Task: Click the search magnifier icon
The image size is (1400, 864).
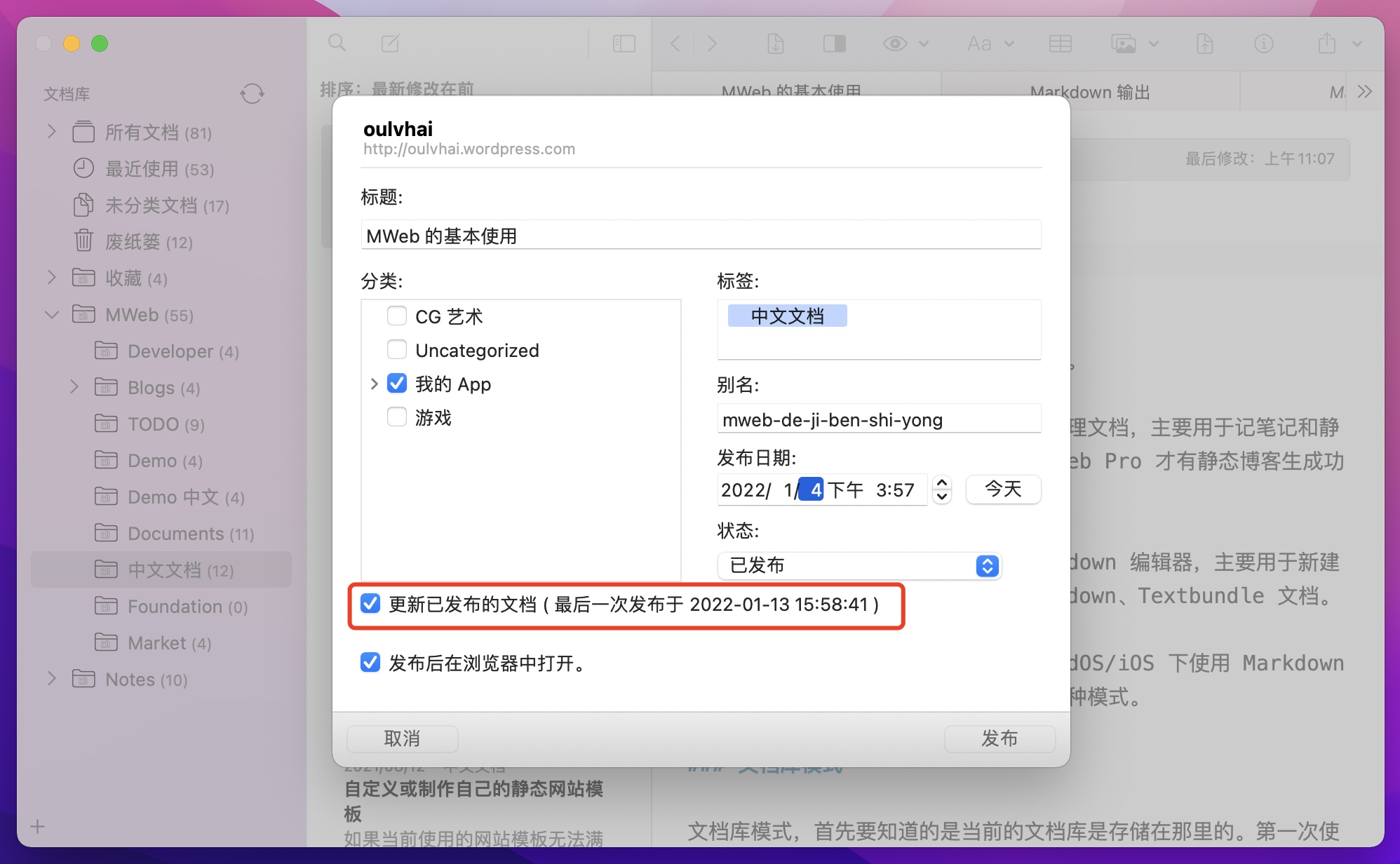Action: pos(337,43)
